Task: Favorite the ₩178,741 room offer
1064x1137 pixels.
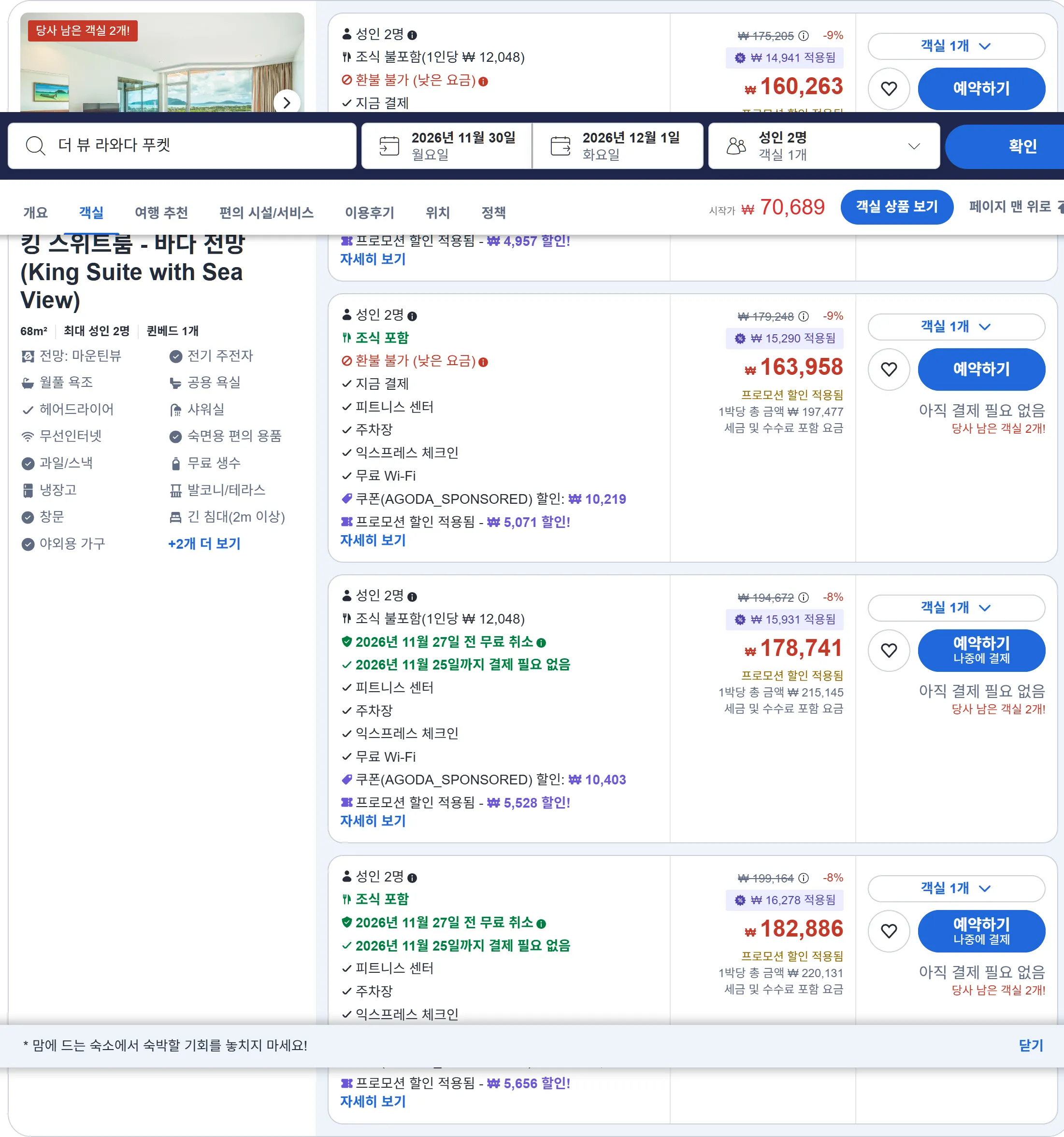Action: click(889, 650)
